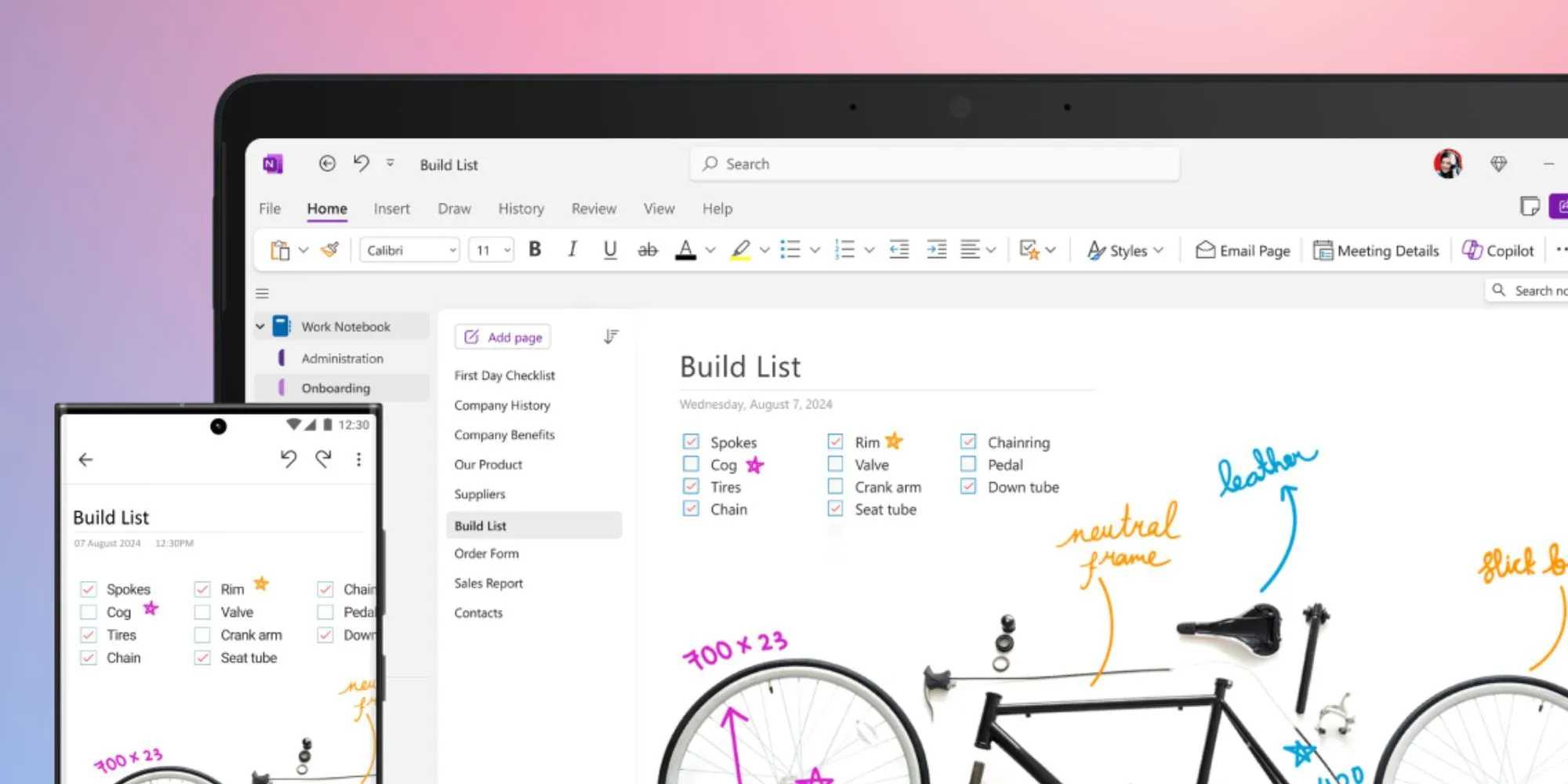
Task: Open the First Day Checklist page
Action: [x=504, y=376]
